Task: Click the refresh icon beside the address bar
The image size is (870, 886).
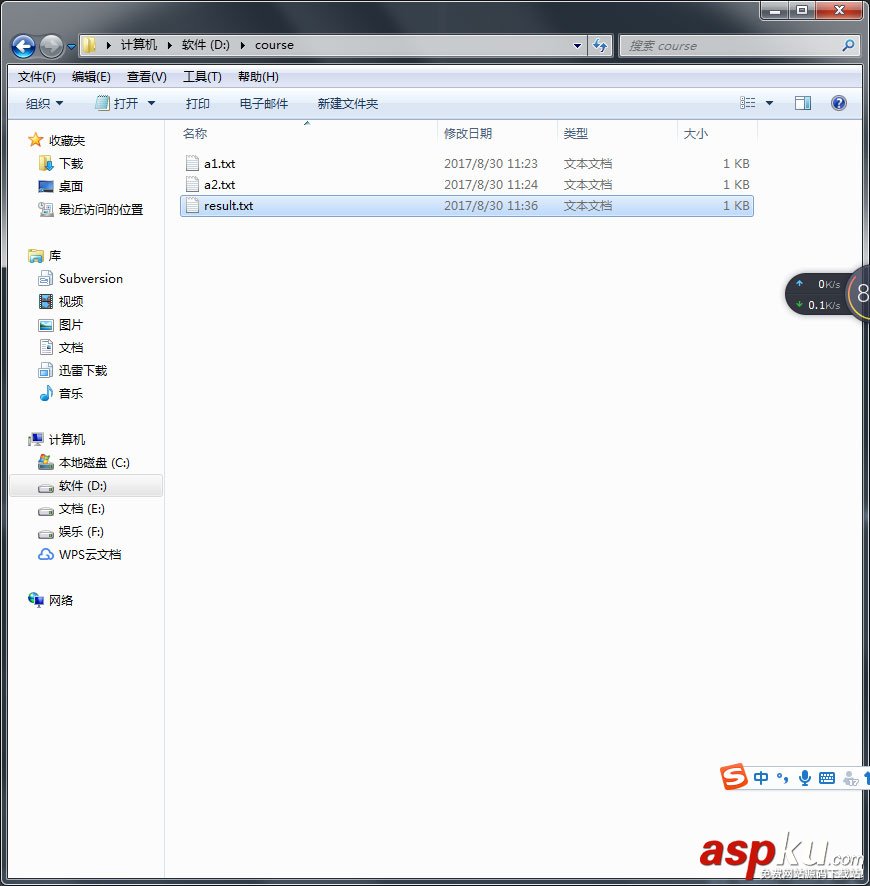Action: [x=598, y=45]
